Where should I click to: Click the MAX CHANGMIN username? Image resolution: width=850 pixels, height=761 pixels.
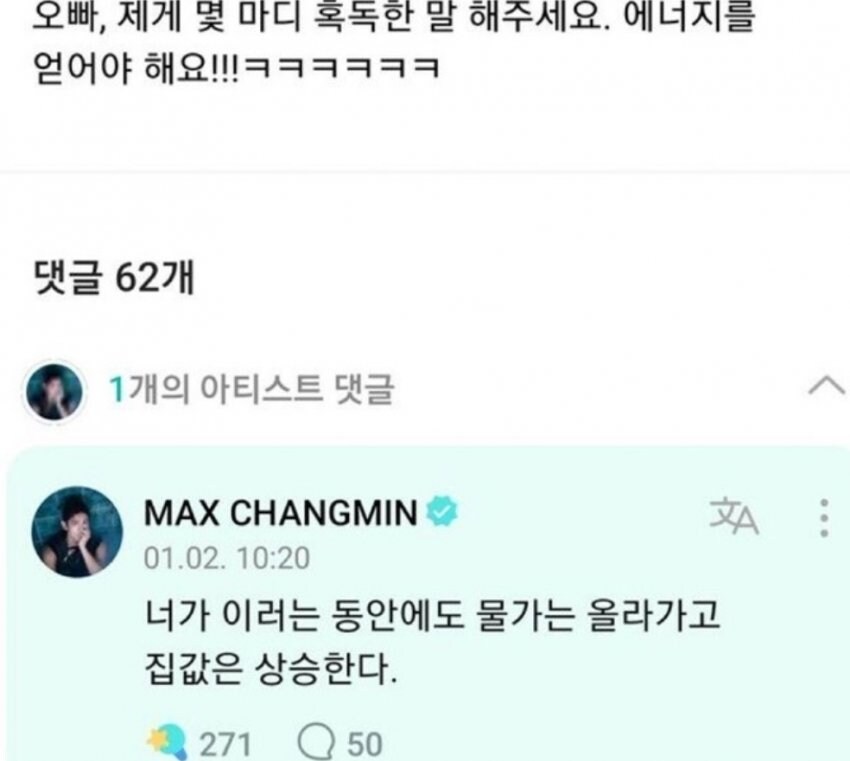point(281,512)
